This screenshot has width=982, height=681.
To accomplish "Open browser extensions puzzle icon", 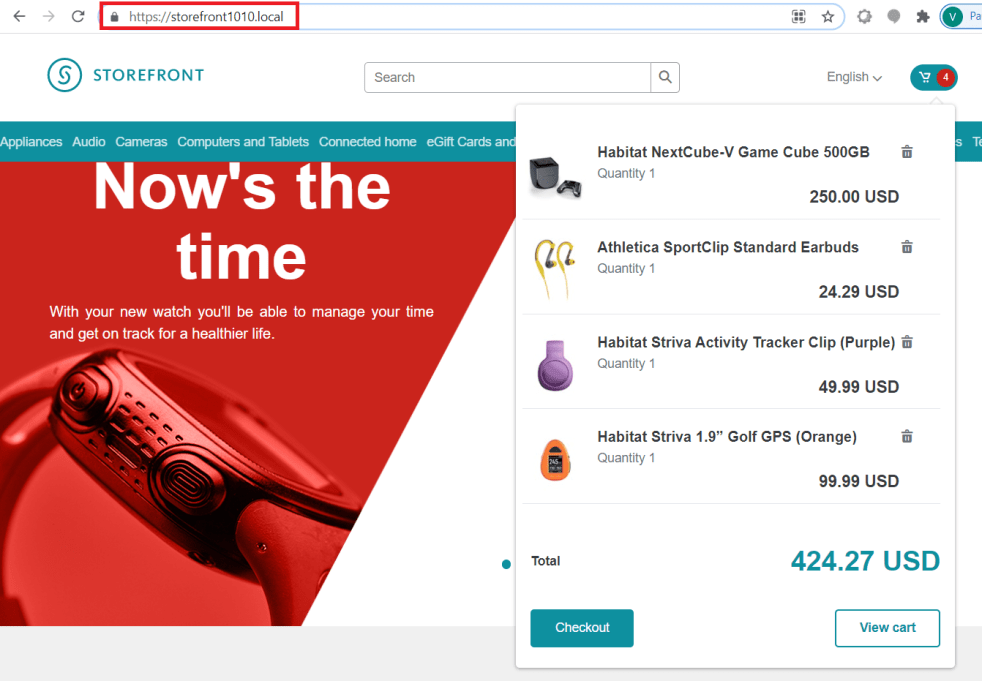I will click(x=923, y=17).
